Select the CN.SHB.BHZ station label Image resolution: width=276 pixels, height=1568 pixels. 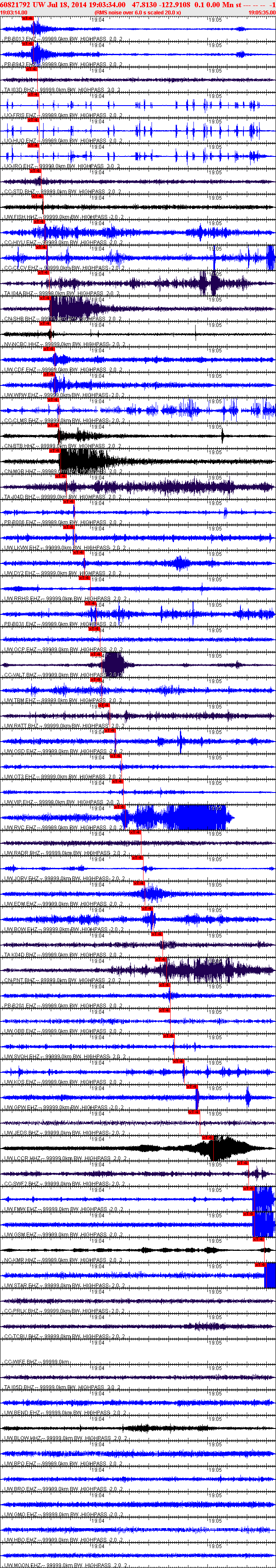(63, 319)
